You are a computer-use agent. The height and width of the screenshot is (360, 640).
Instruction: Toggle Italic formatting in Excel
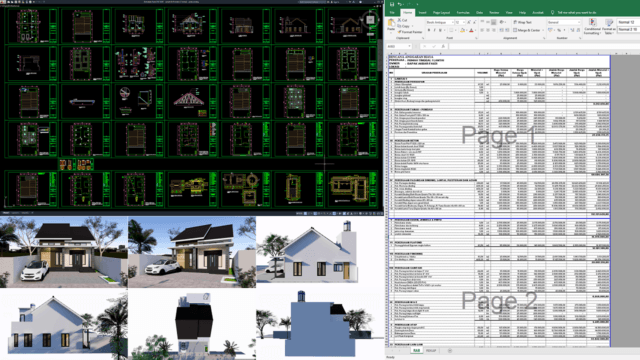[435, 30]
